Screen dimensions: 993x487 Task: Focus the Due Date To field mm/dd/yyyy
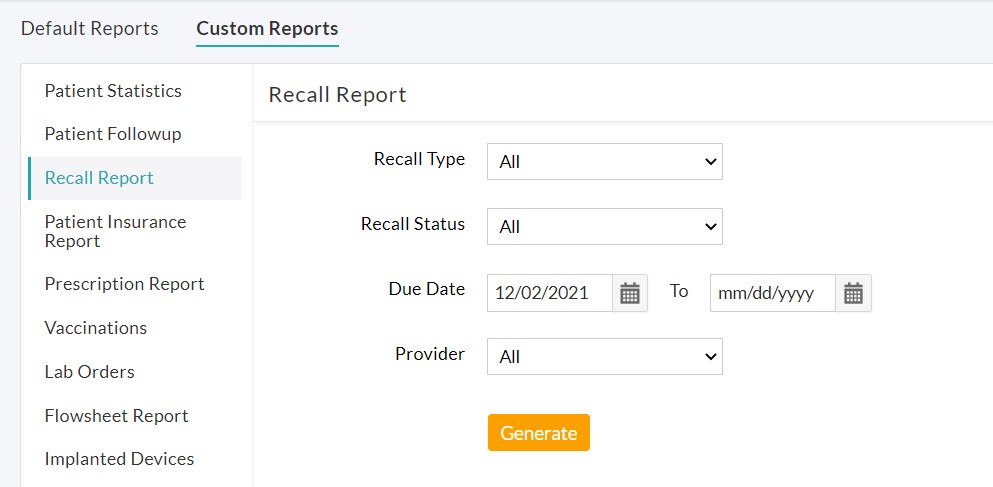[x=773, y=293]
